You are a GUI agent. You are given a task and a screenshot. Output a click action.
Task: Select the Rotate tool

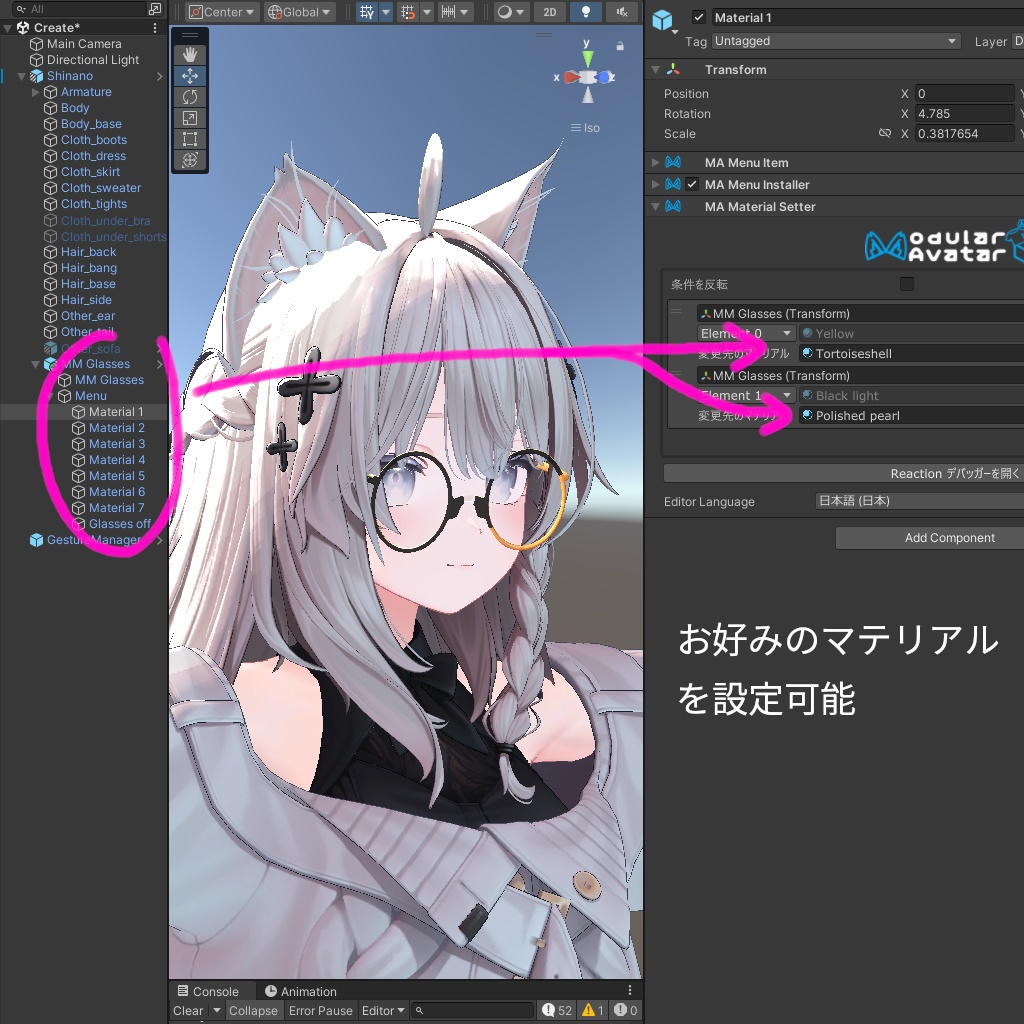point(190,96)
